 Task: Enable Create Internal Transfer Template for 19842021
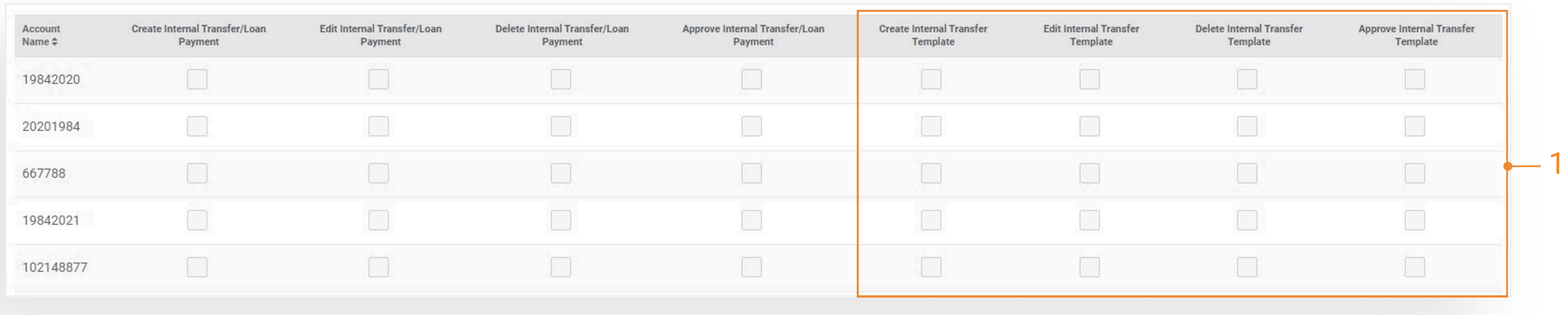coord(931,220)
